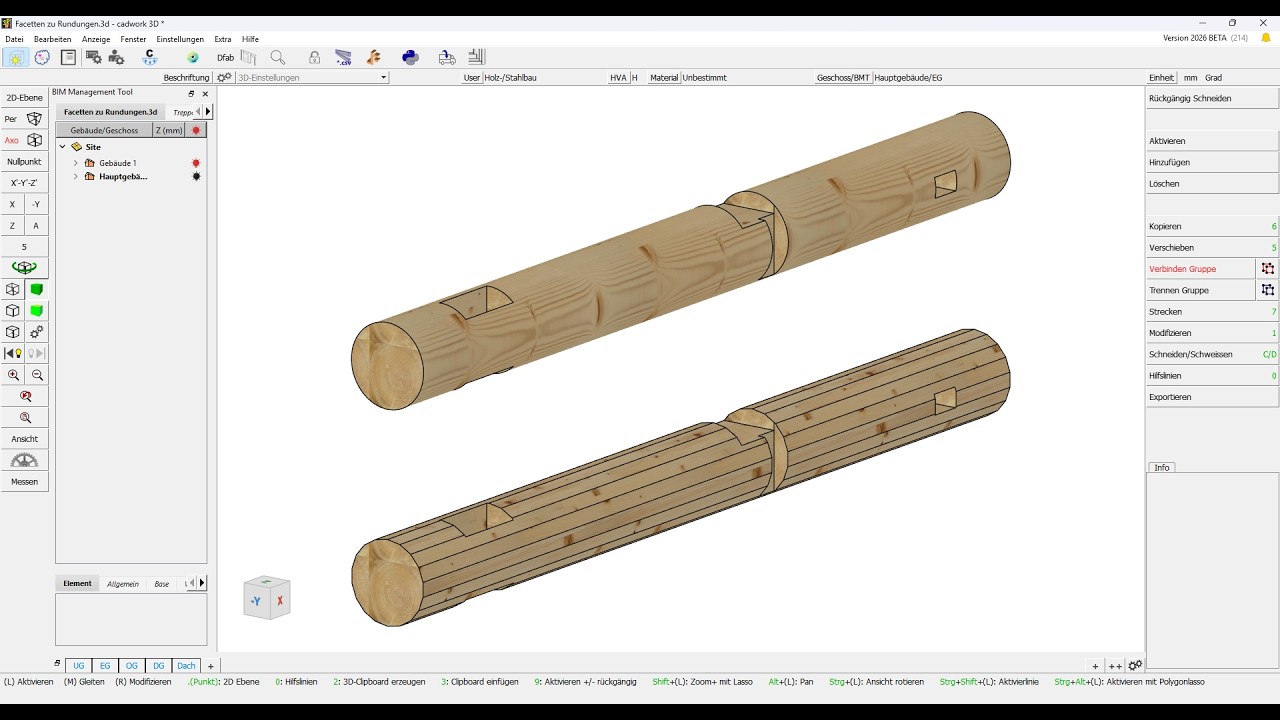Click the Dfab toolbar icon
Image resolution: width=1280 pixels, height=720 pixels.
pos(225,57)
